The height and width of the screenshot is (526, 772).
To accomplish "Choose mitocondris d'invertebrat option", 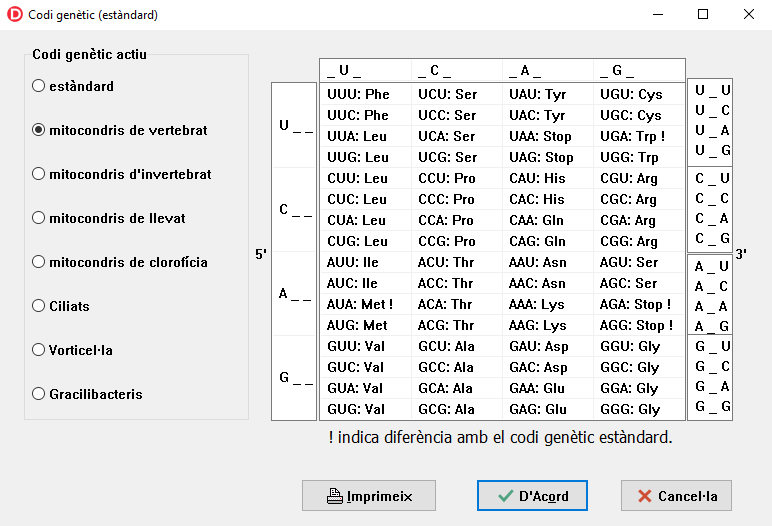I will click(39, 174).
